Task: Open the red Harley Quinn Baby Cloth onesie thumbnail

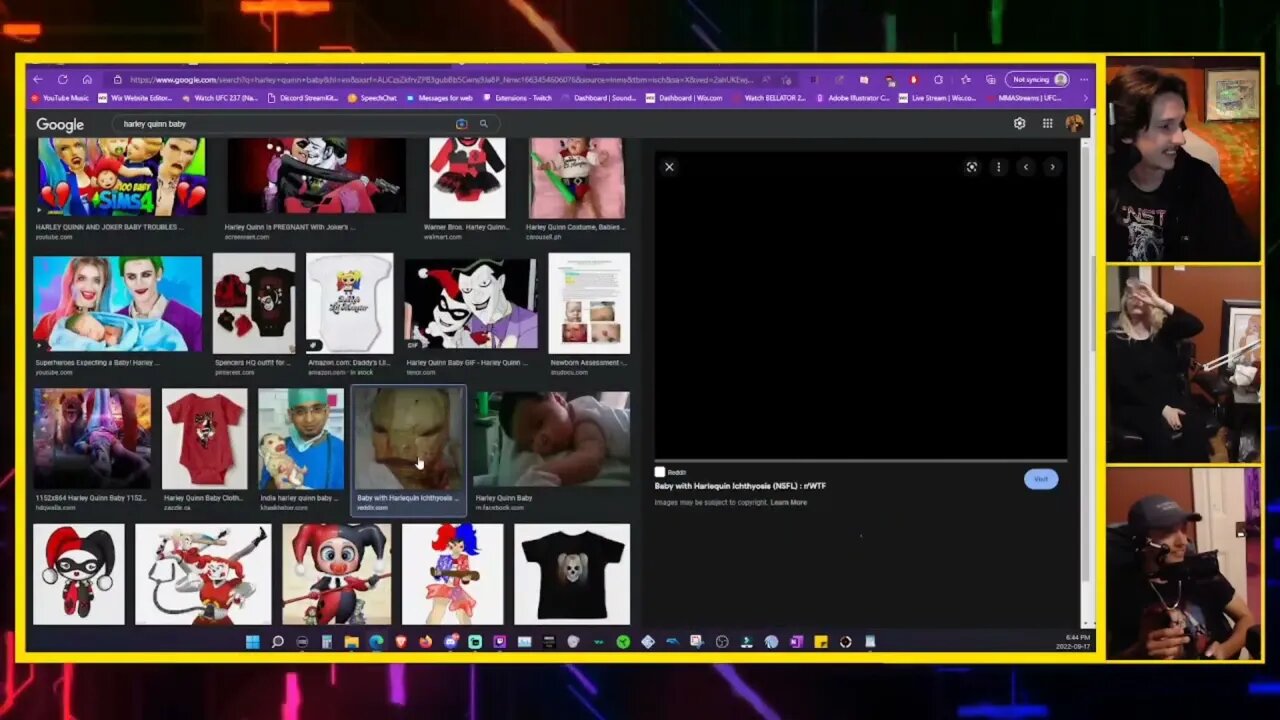Action: pos(204,438)
